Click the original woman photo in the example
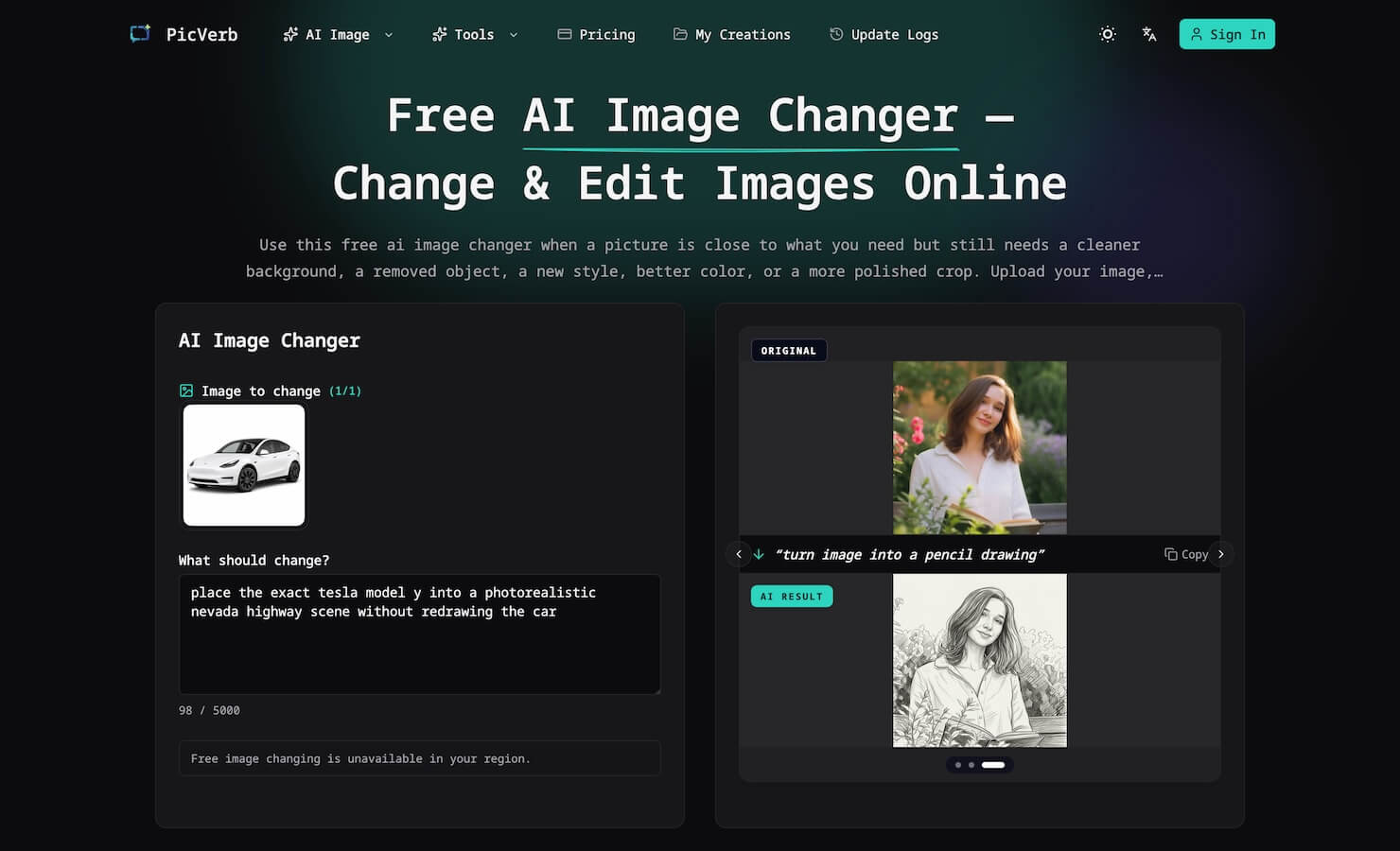Screen dimensions: 1400x851 click(980, 448)
